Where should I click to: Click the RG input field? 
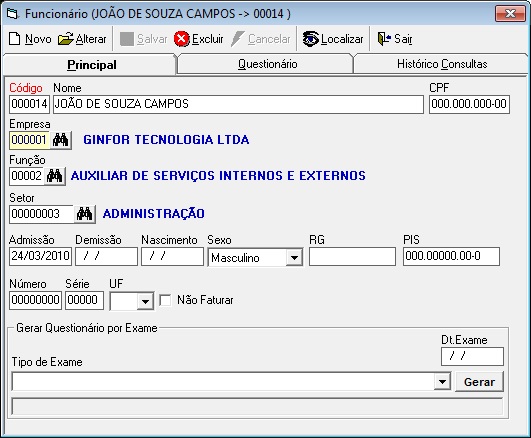pyautogui.click(x=352, y=256)
